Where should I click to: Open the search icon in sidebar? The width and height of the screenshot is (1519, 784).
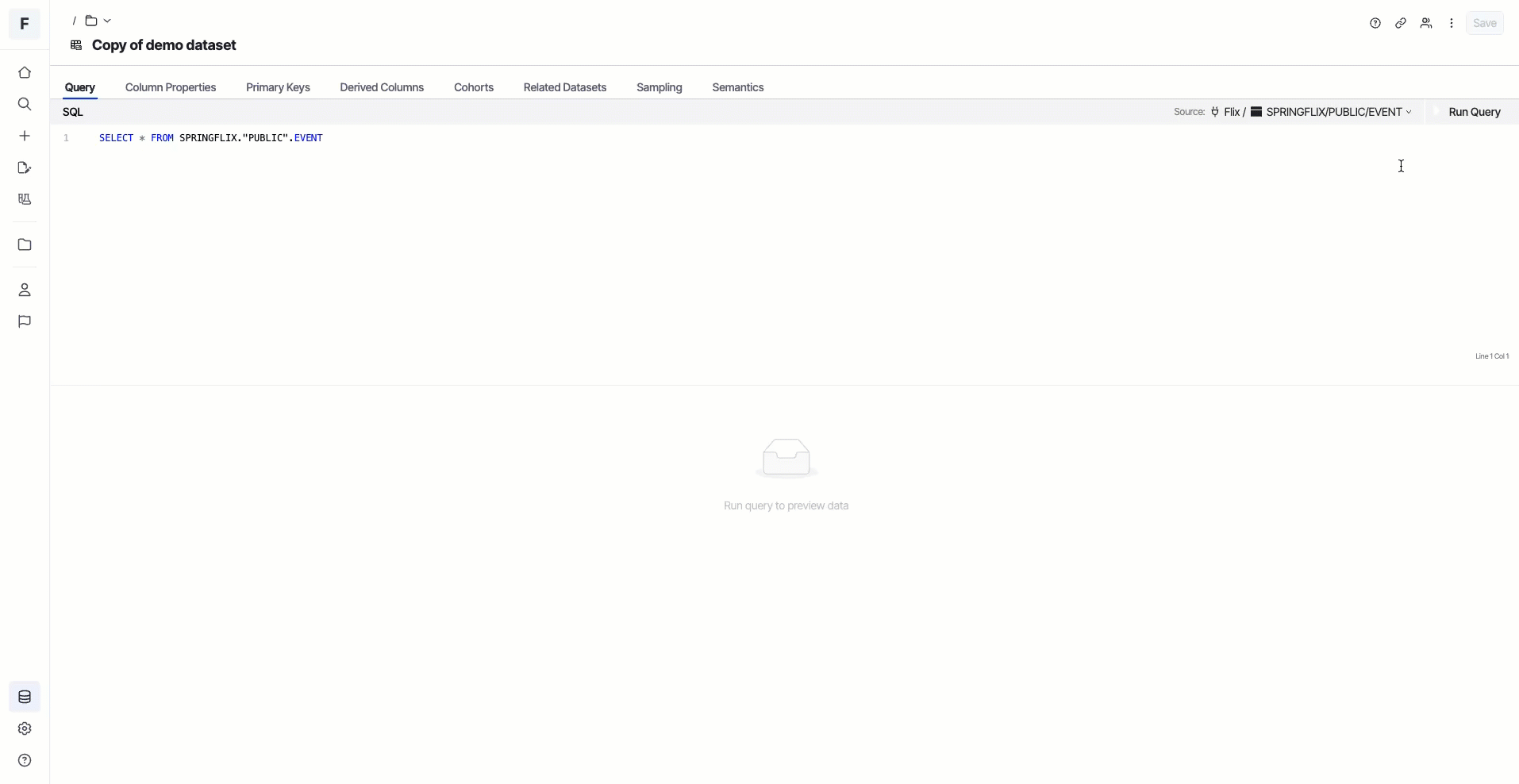[x=25, y=104]
